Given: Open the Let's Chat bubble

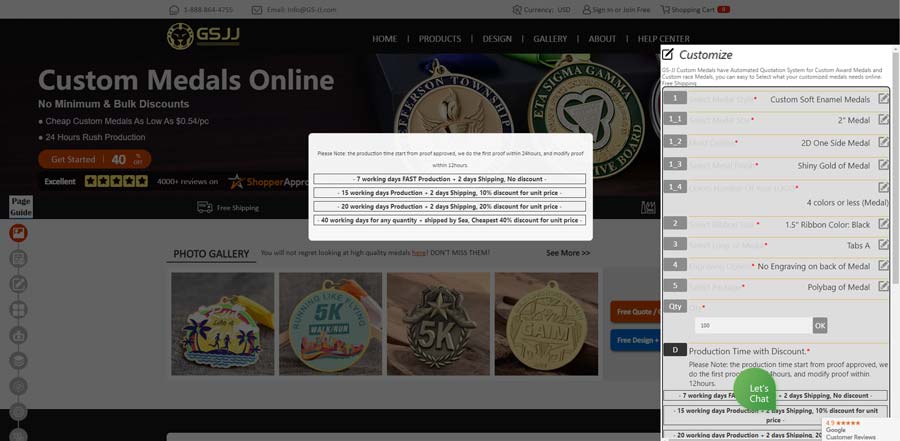Looking at the screenshot, I should 755,390.
